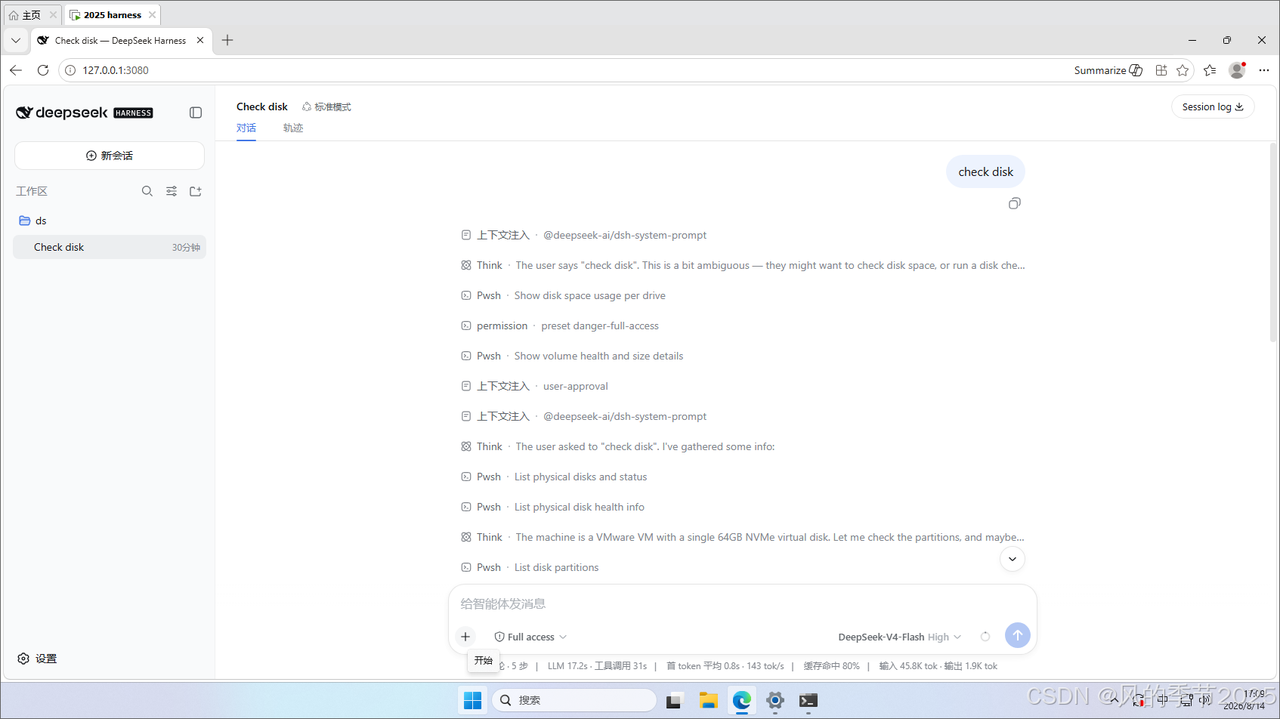
Task: Copy the 'check disk' message
Action: [1015, 204]
